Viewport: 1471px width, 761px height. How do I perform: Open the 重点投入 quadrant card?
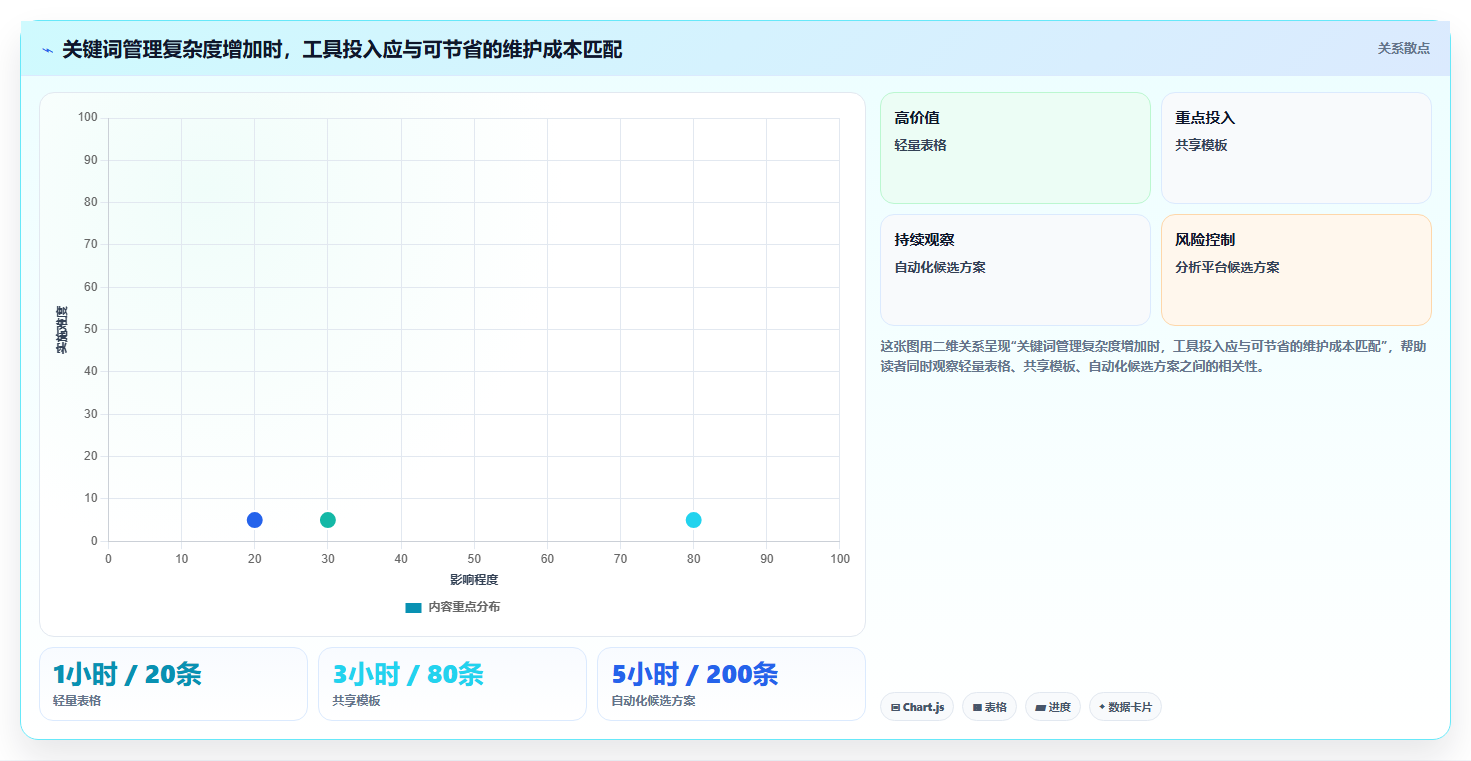click(1296, 148)
